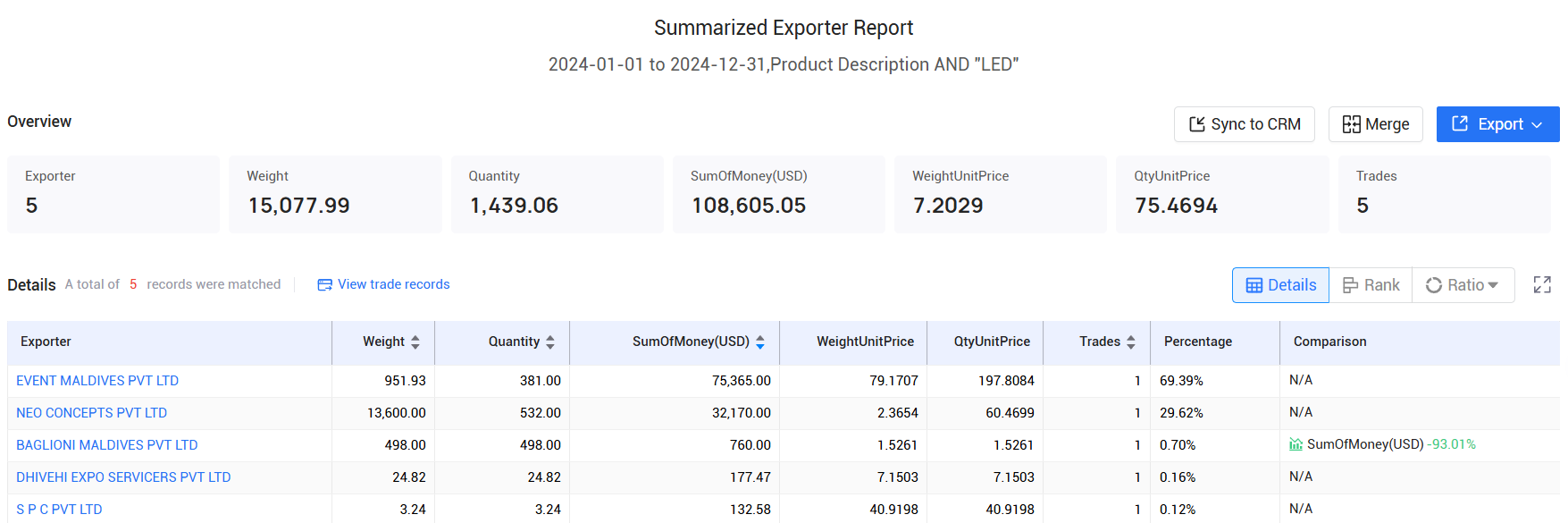Click the 2.3654 WeightUnitPrice cell
The image size is (1568, 523).
click(853, 413)
